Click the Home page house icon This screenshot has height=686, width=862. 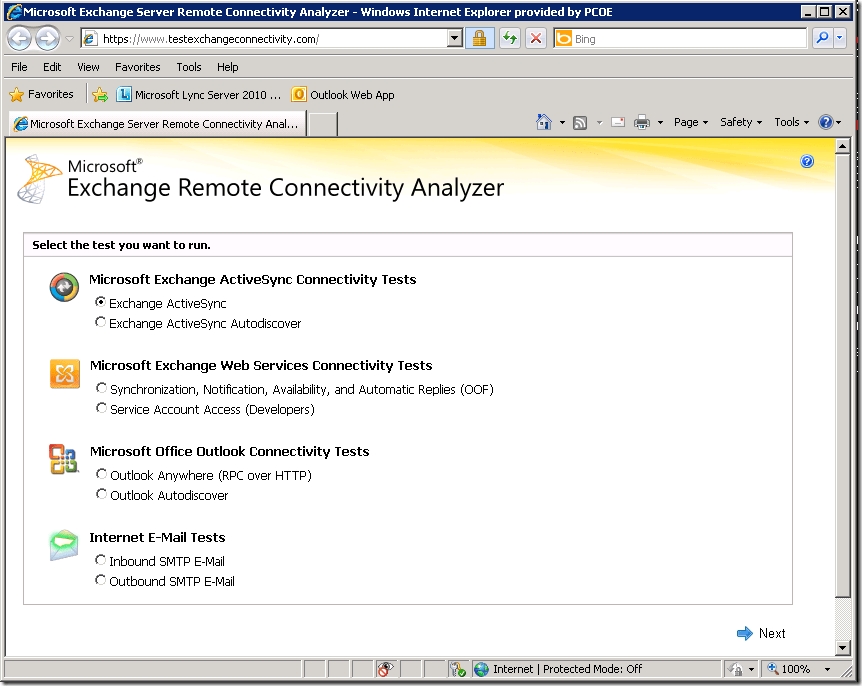tap(544, 122)
